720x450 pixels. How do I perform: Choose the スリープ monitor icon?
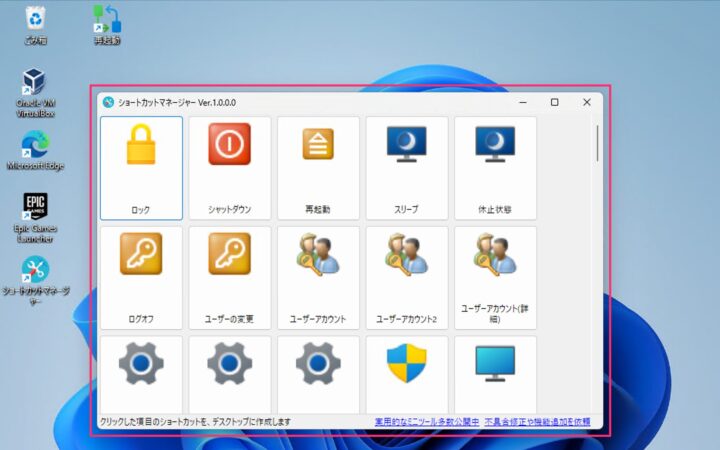(x=406, y=146)
